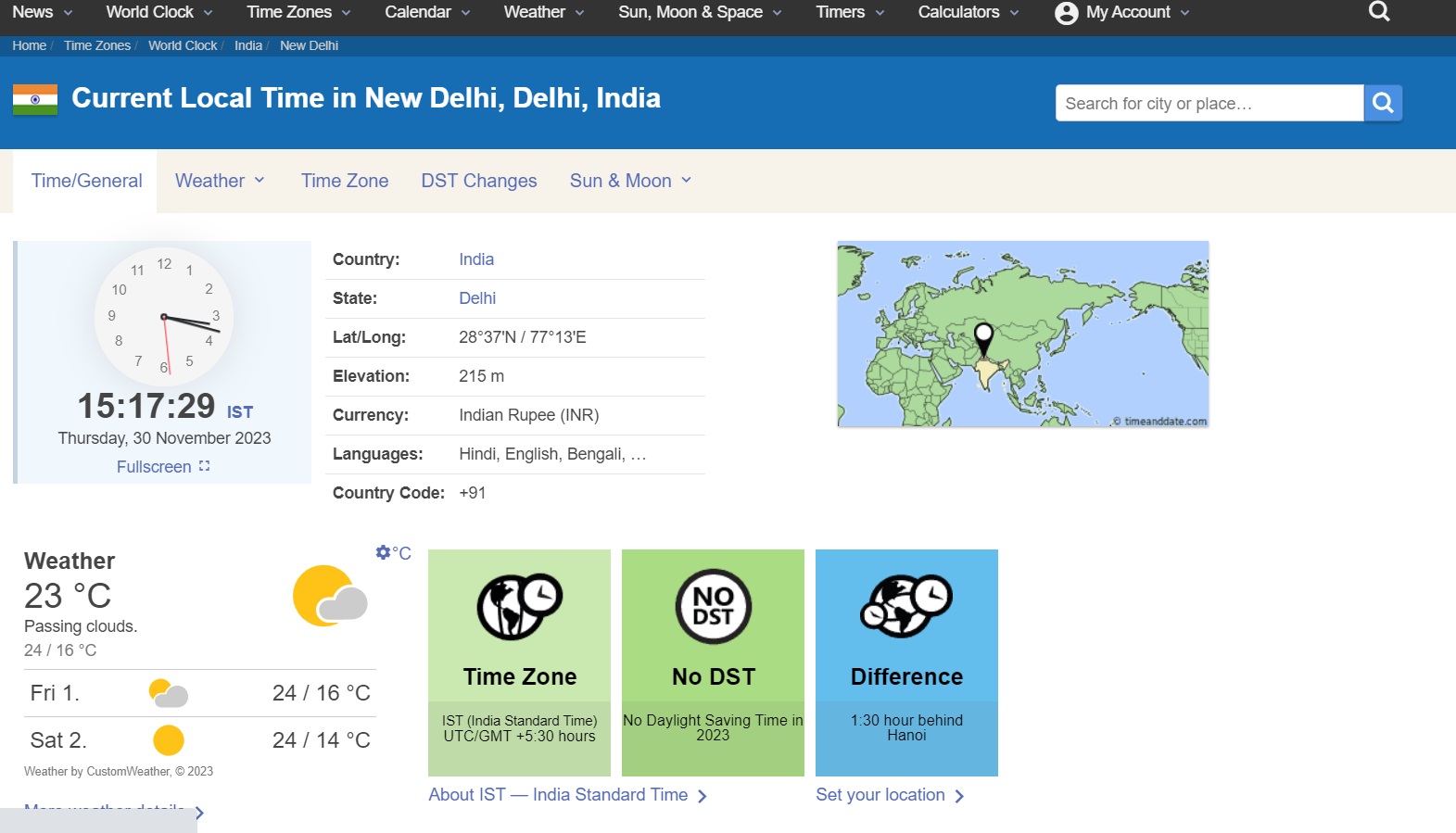Click the No DST circular icon
1456x833 pixels.
tap(713, 607)
